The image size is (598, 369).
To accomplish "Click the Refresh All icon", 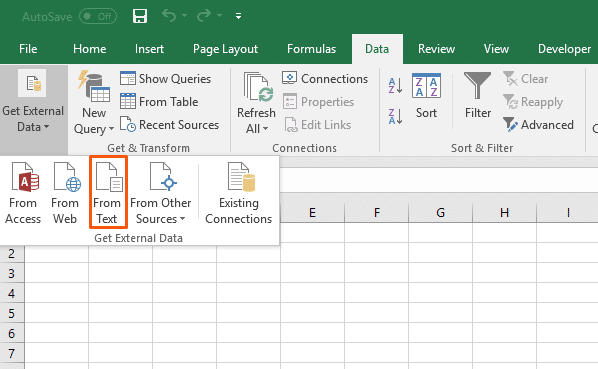I will [x=259, y=88].
